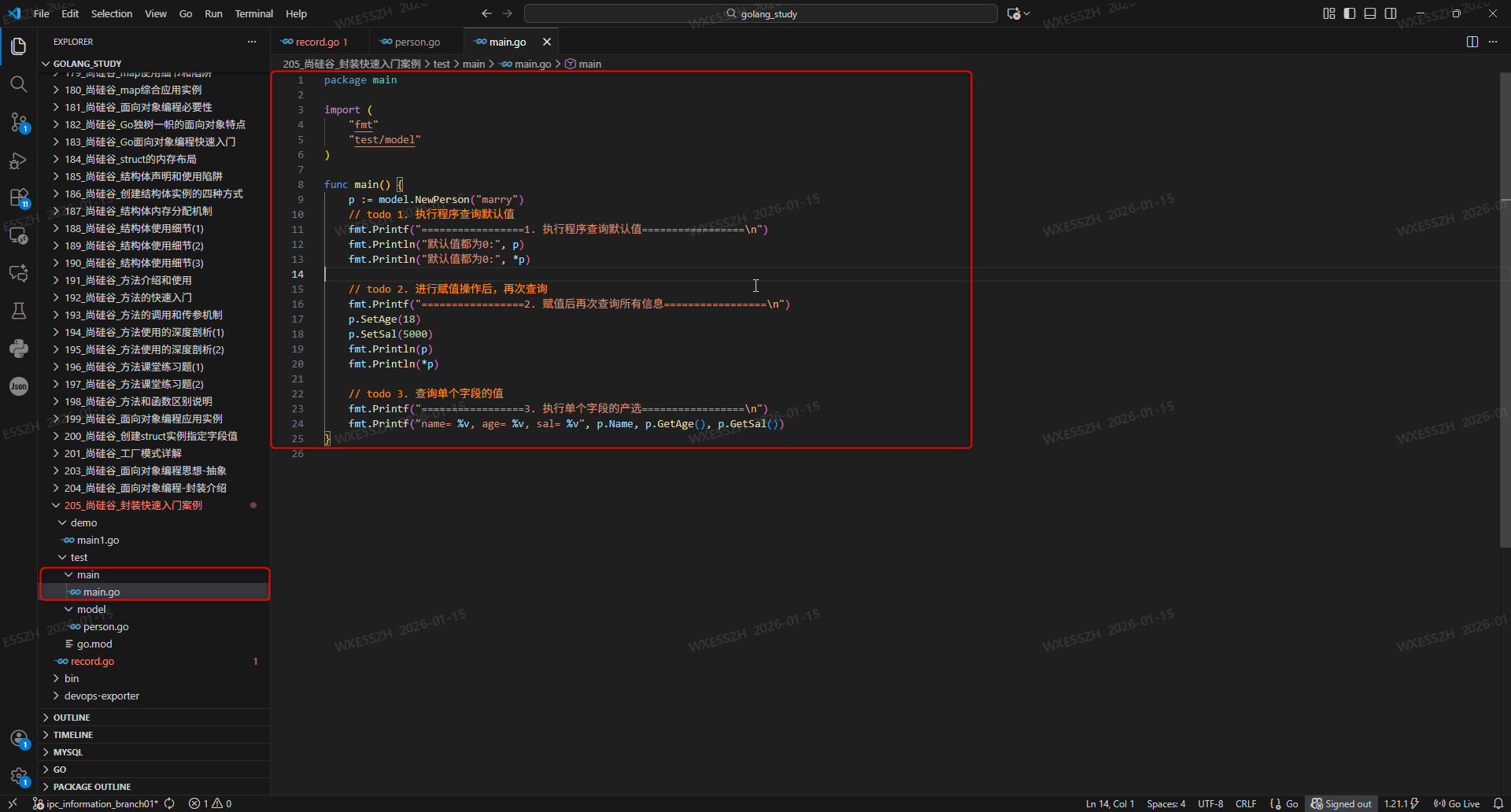Screen dimensions: 1511x812
Task: Open go.mod in the Explorer tree
Action: 94,644
